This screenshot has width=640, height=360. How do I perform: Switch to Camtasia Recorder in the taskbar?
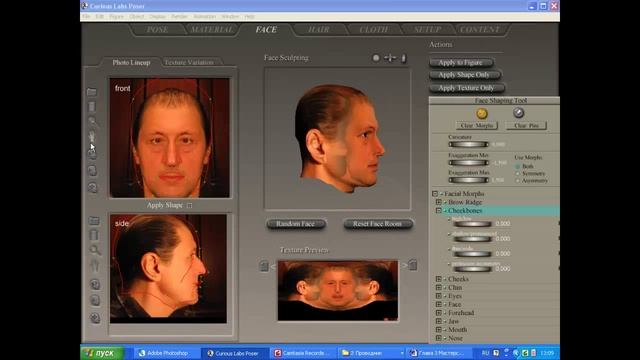[x=302, y=353]
